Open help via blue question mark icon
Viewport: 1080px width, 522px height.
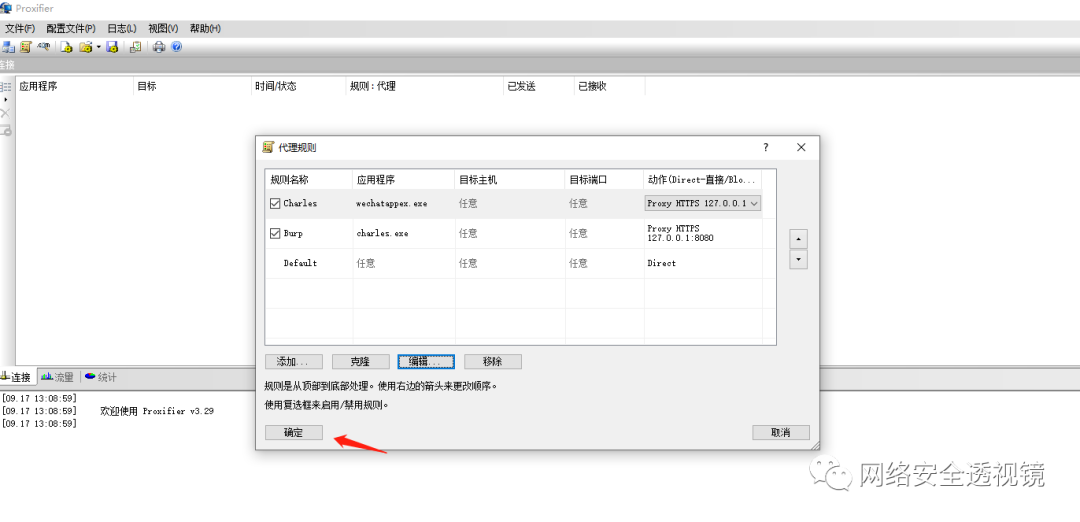[176, 47]
